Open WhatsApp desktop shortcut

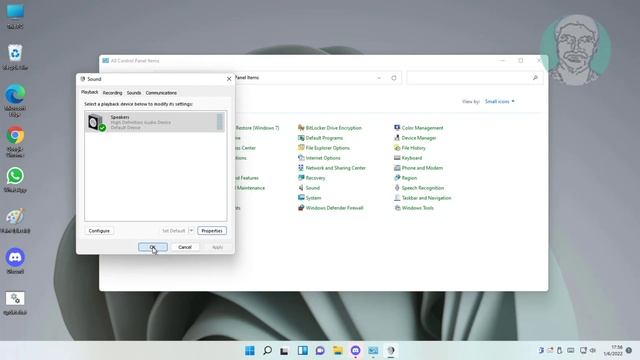(15, 180)
